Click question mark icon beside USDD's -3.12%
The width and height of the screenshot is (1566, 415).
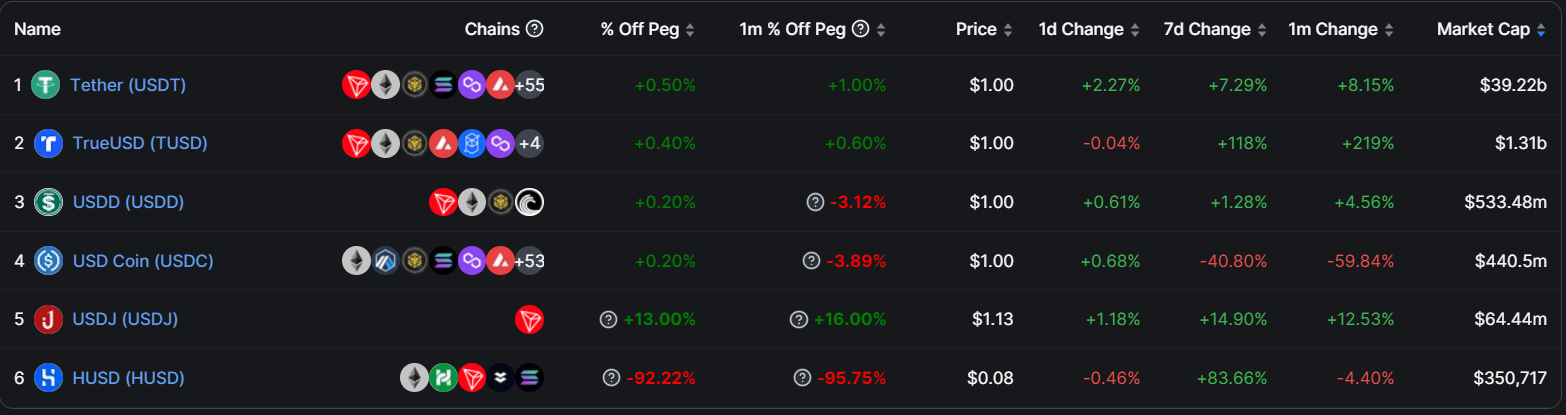(x=816, y=203)
